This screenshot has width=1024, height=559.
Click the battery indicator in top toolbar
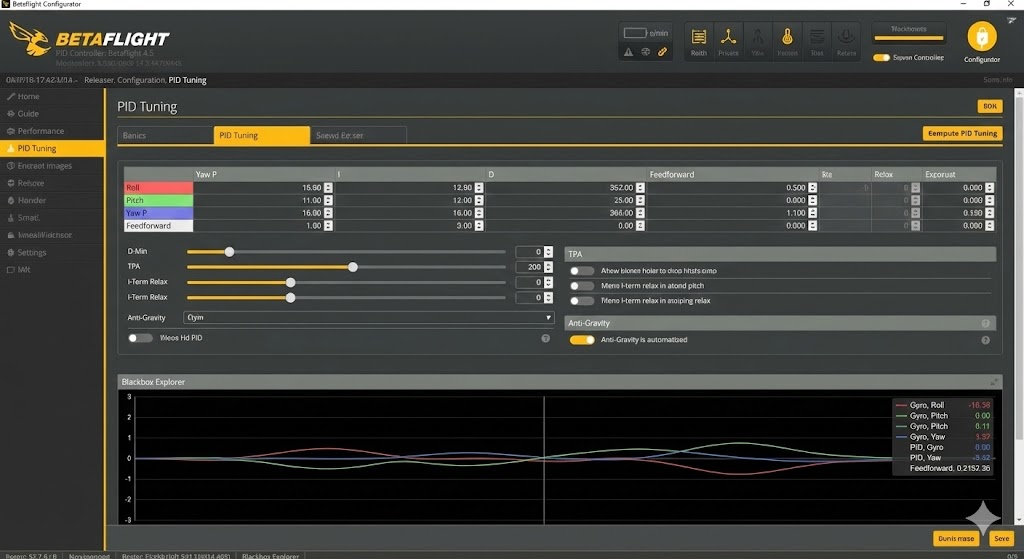635,33
